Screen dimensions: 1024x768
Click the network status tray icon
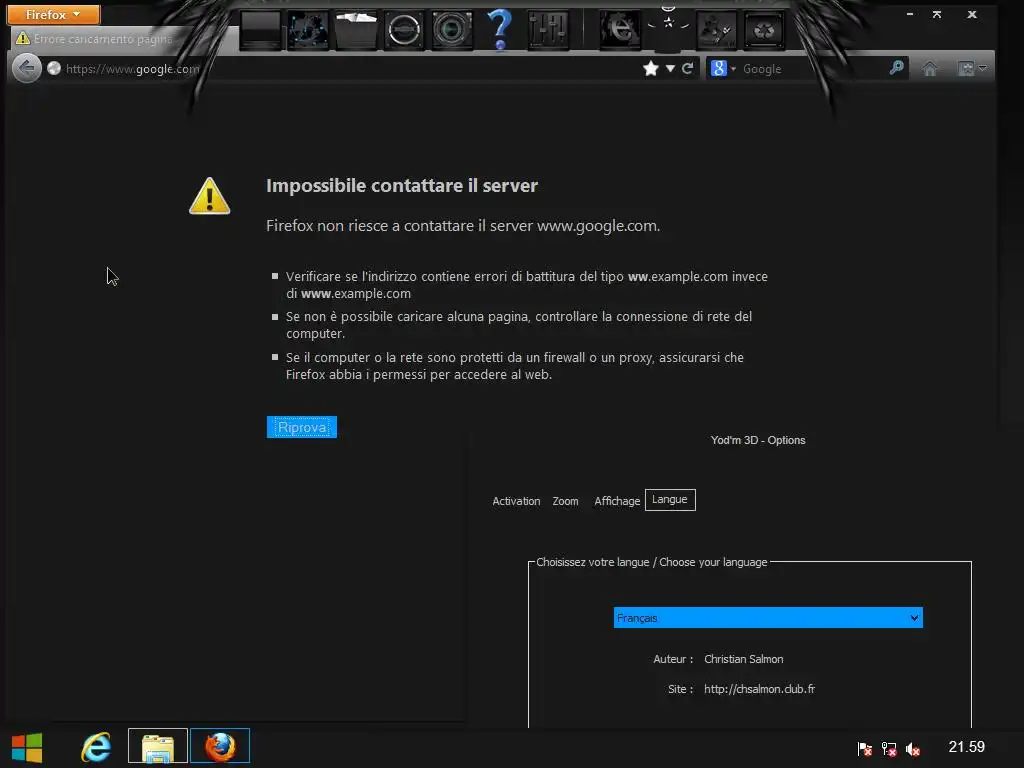tap(889, 749)
